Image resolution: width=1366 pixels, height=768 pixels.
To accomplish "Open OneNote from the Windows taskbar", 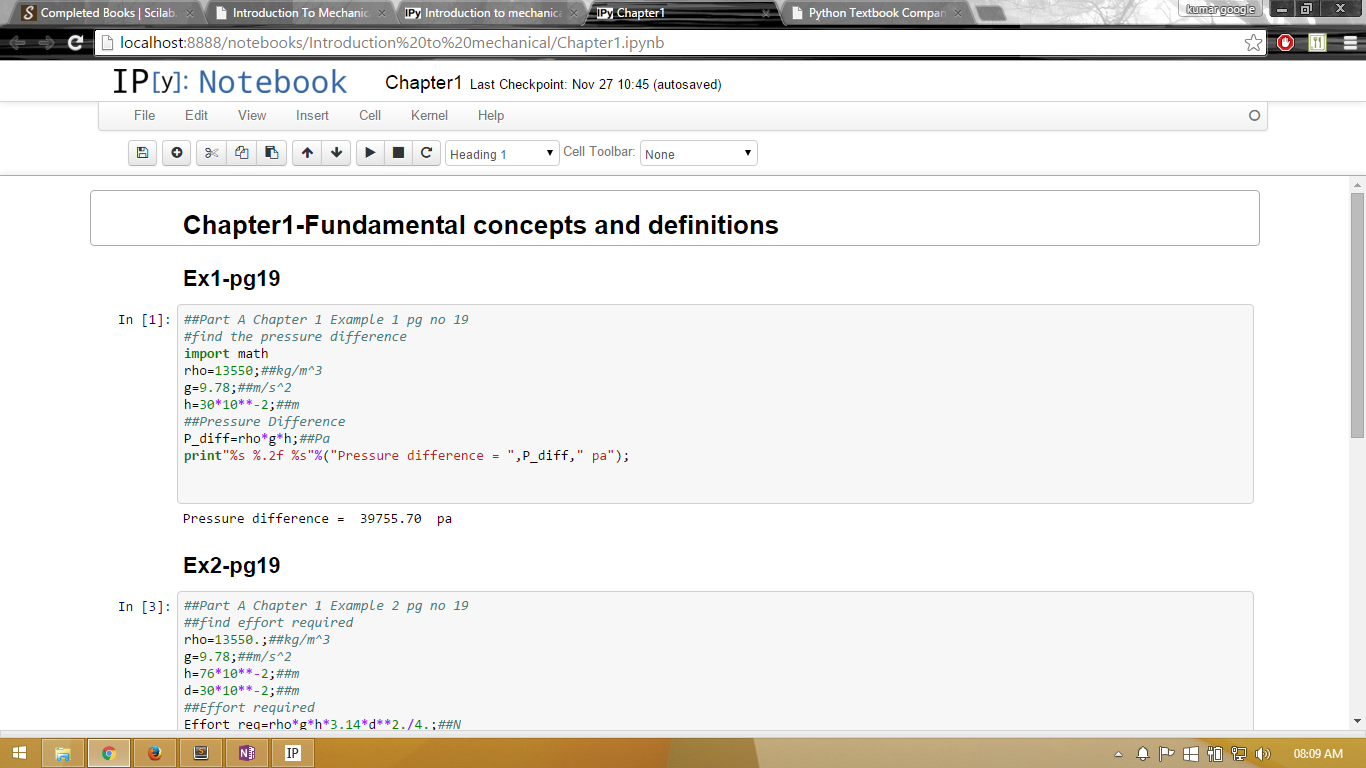I will pyautogui.click(x=246, y=753).
